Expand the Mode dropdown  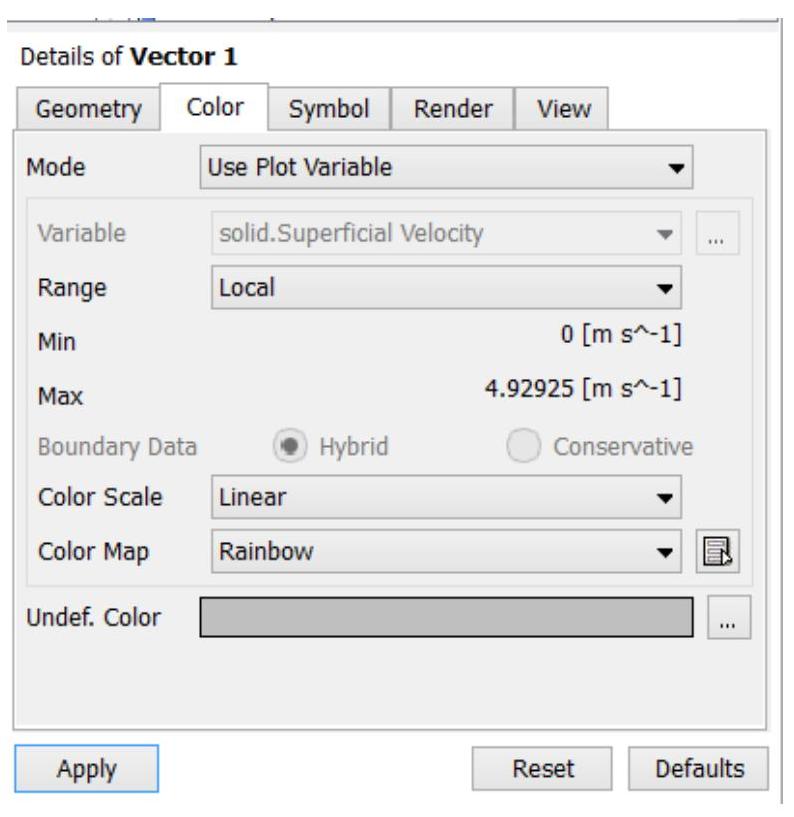(x=446, y=167)
